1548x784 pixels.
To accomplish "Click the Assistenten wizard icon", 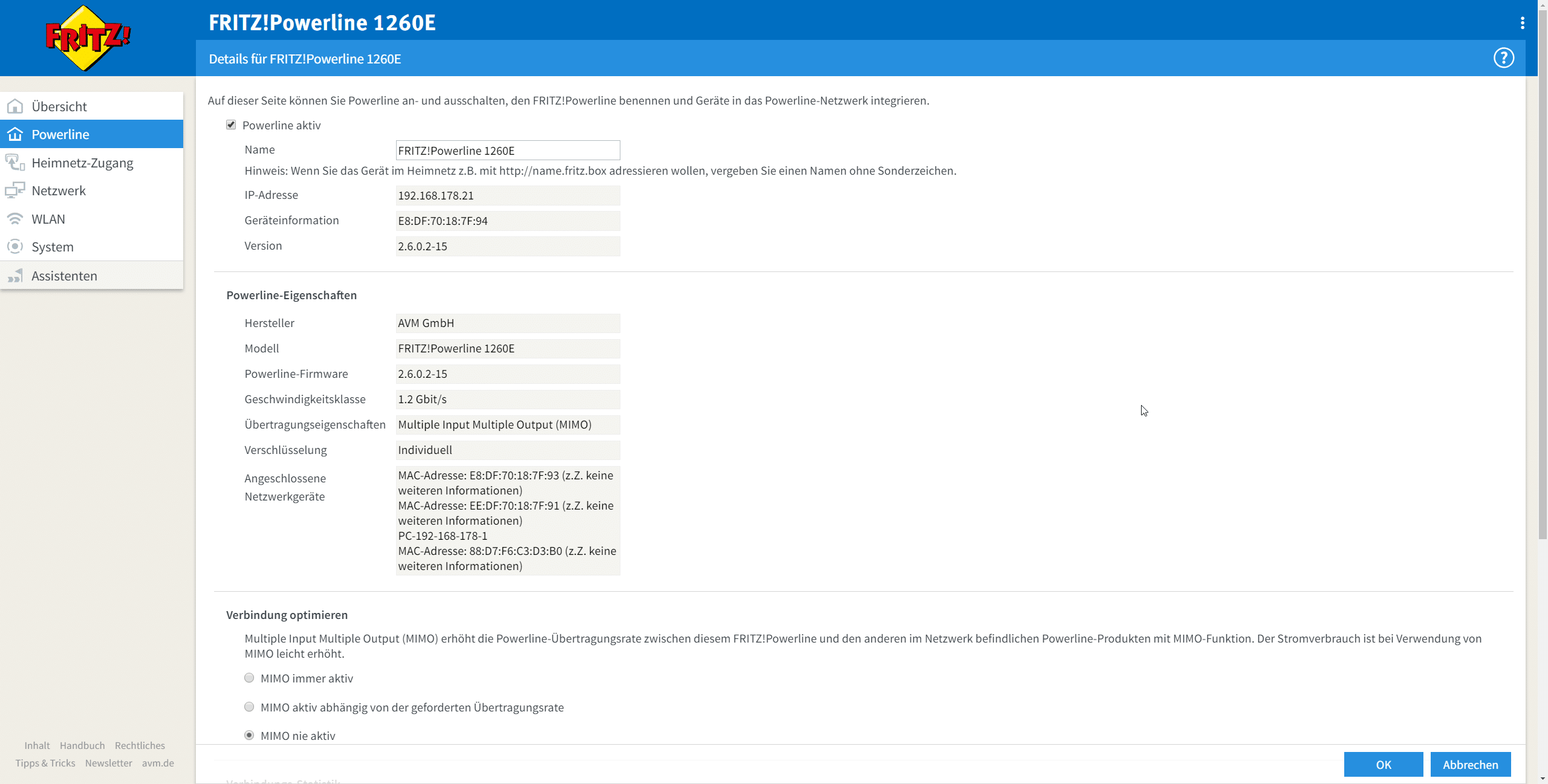I will [15, 276].
